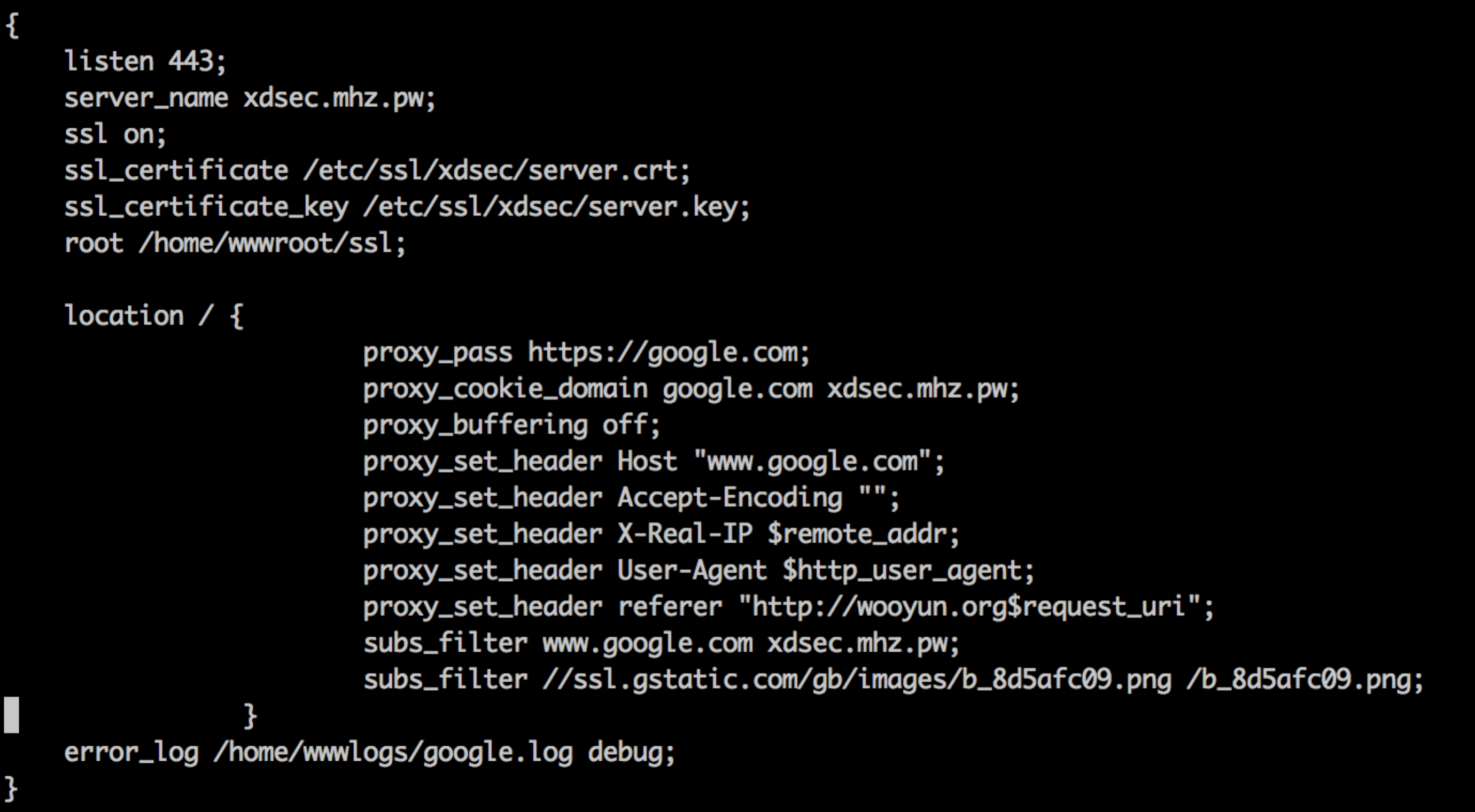Click the 'location / {' block opener
The height and width of the screenshot is (812, 1475).
point(153,316)
